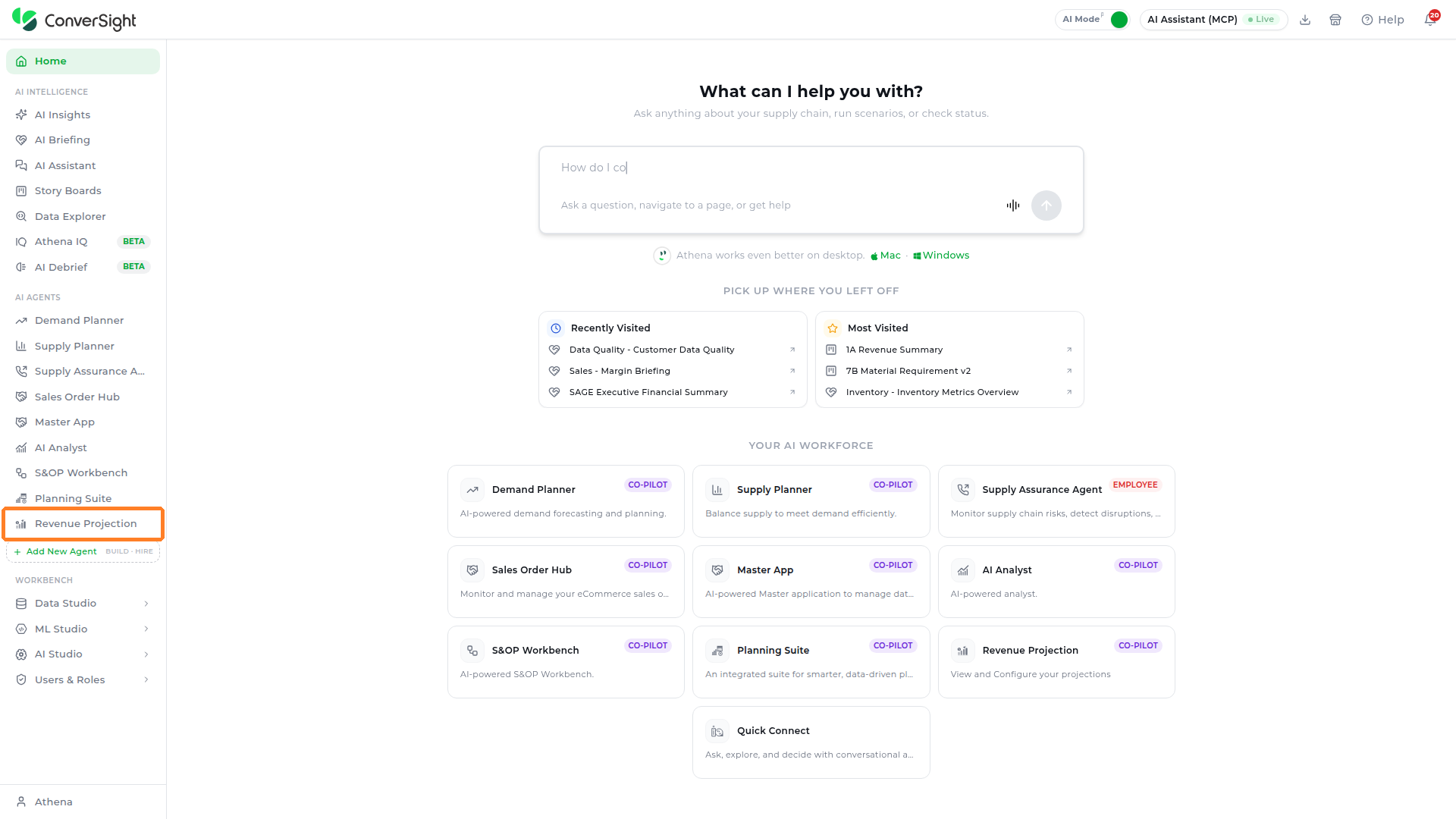Image resolution: width=1456 pixels, height=819 pixels.
Task: Click the Demand Planner card icon
Action: click(x=472, y=490)
